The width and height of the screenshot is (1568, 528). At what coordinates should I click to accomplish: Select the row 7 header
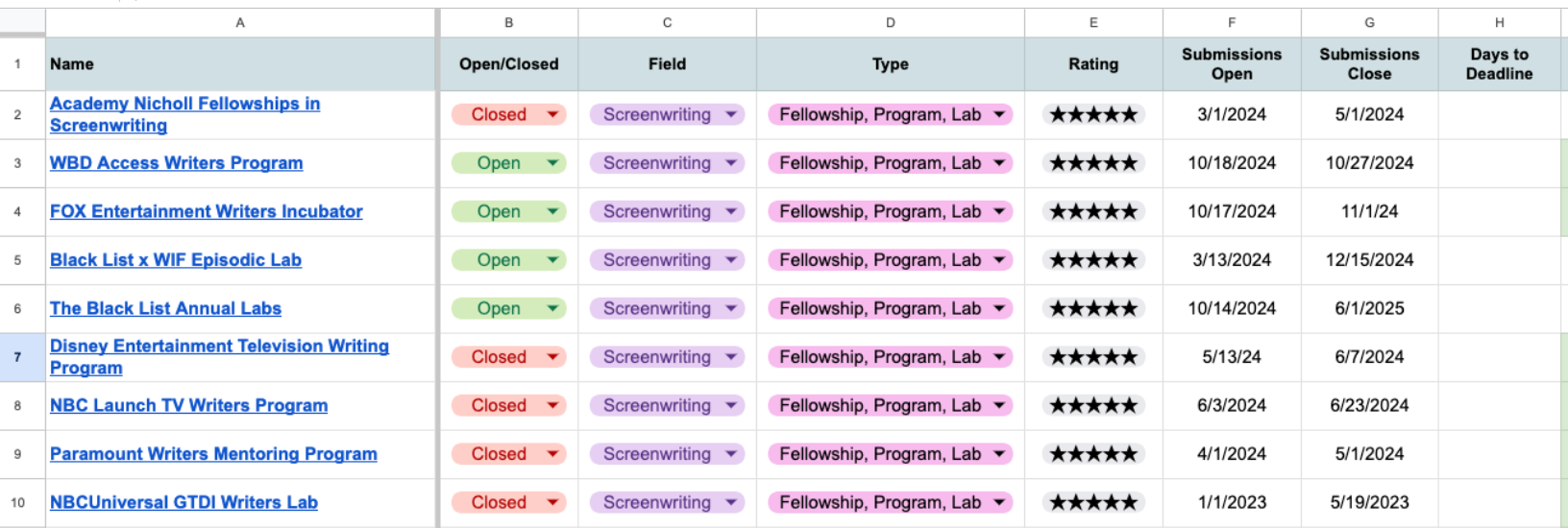(x=17, y=357)
